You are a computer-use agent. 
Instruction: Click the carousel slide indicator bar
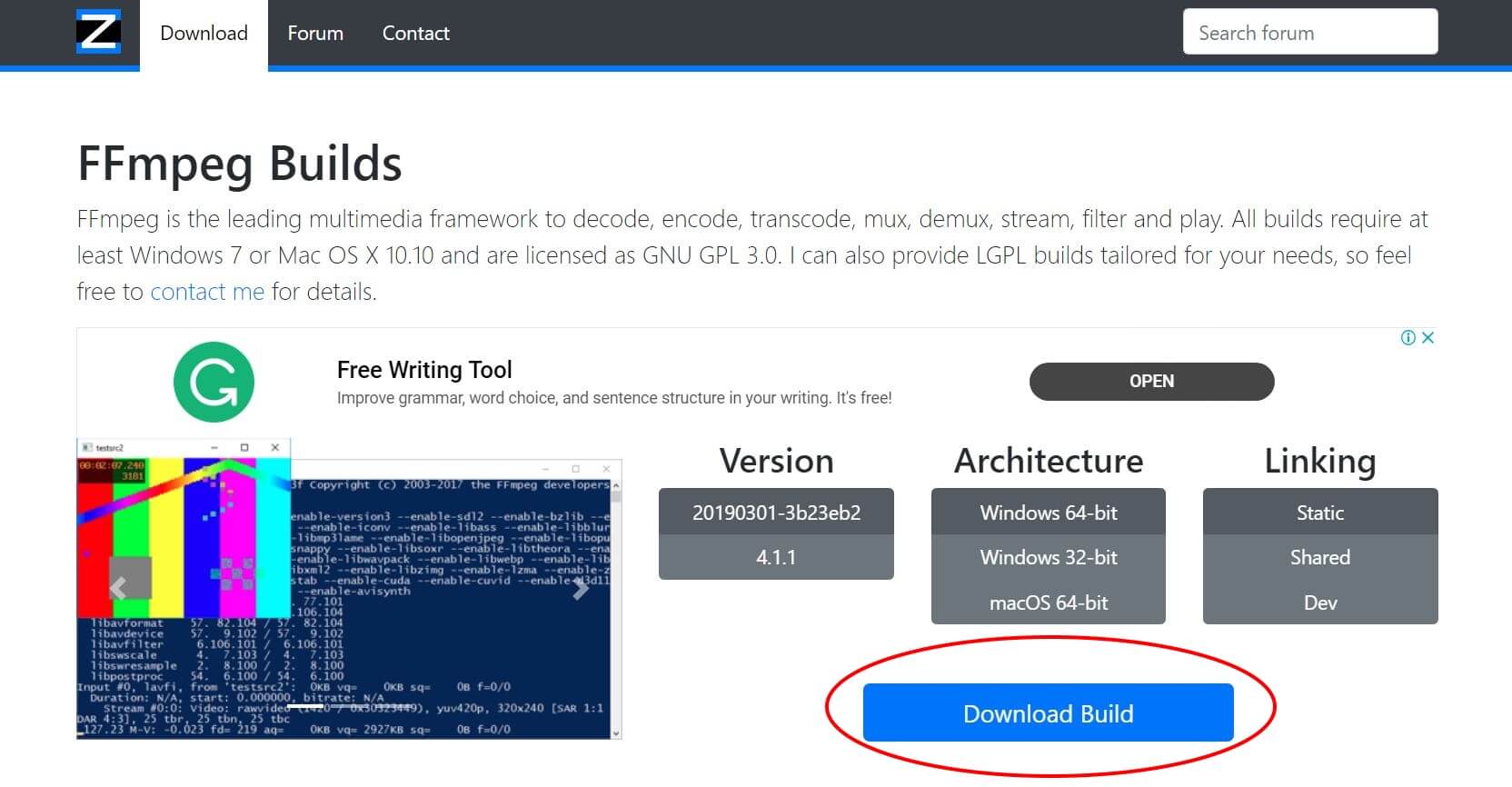click(x=306, y=706)
